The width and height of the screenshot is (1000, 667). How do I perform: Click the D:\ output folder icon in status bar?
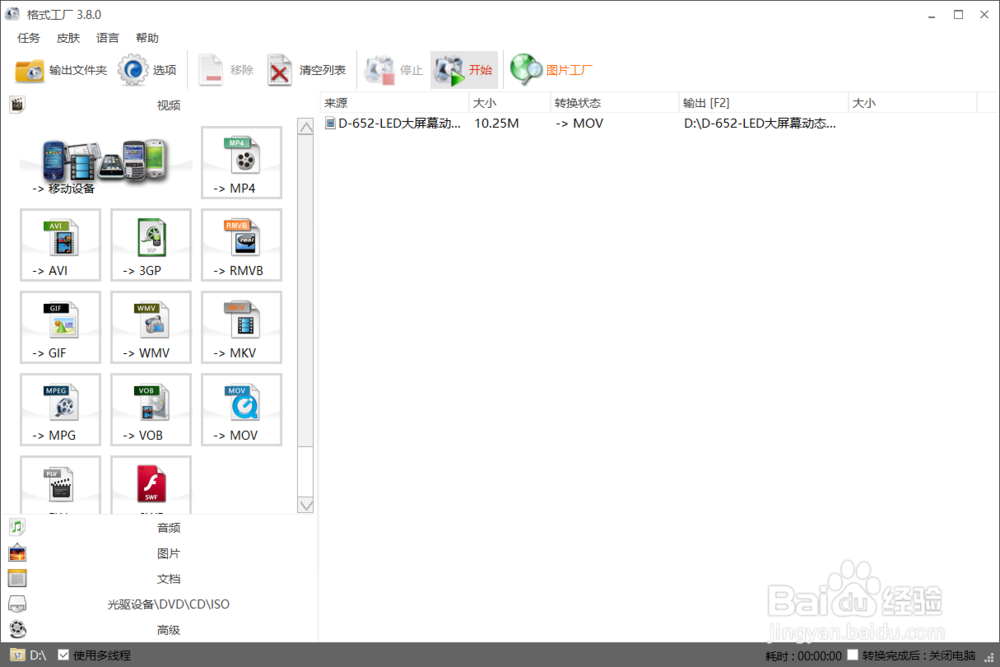point(18,655)
